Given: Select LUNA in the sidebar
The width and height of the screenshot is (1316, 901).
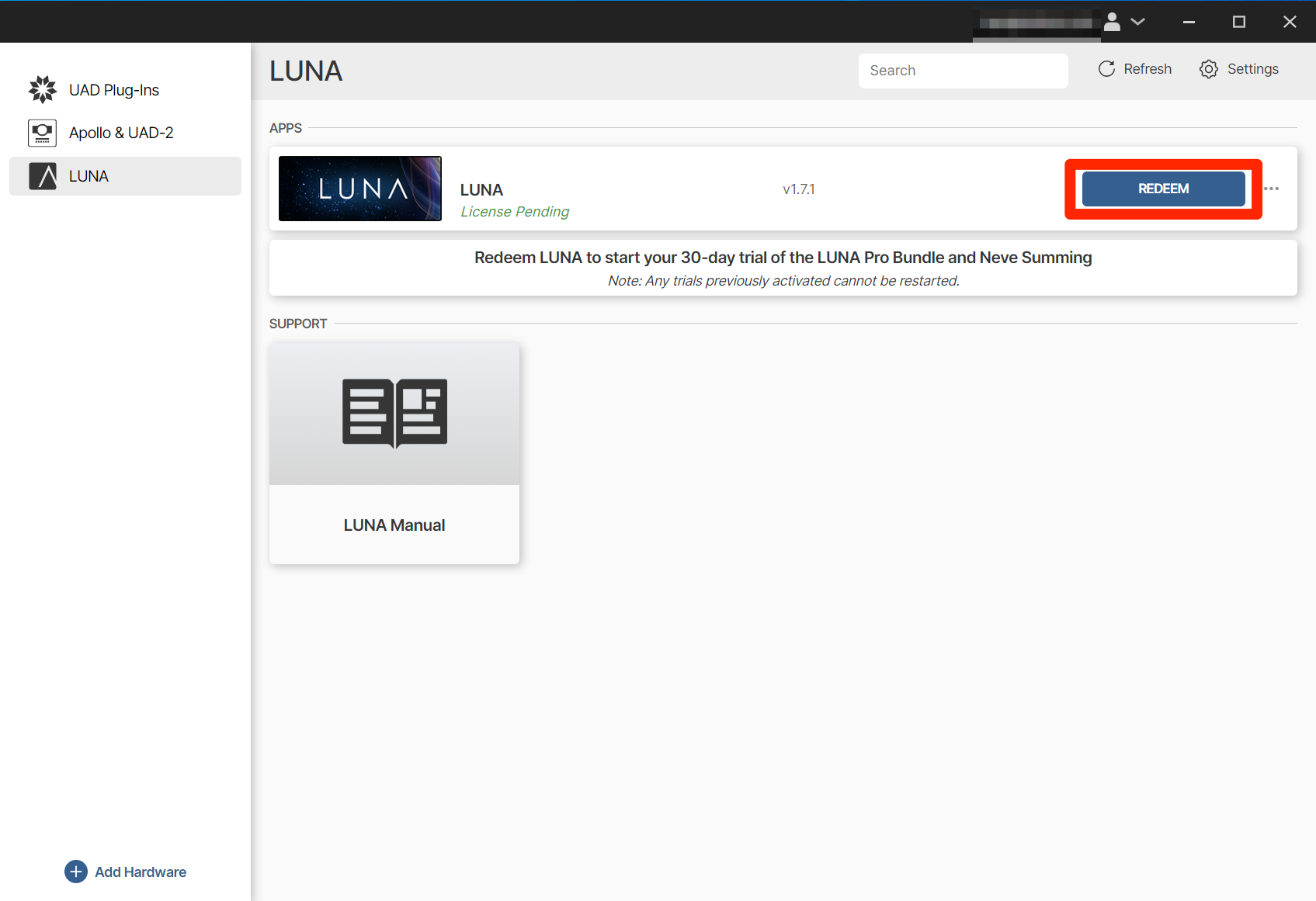Looking at the screenshot, I should 125,176.
